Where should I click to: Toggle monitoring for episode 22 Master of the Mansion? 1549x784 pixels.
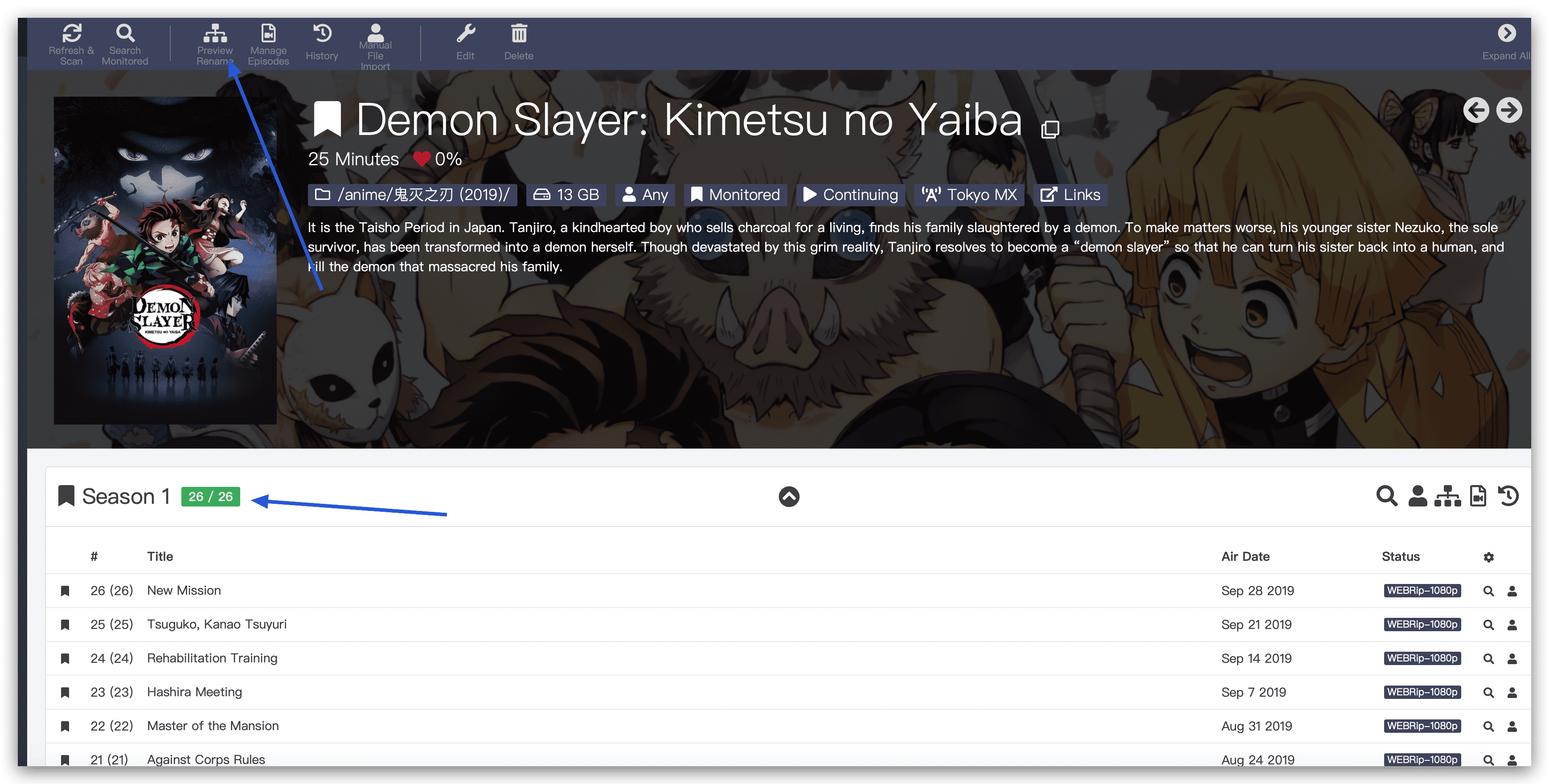(x=65, y=726)
